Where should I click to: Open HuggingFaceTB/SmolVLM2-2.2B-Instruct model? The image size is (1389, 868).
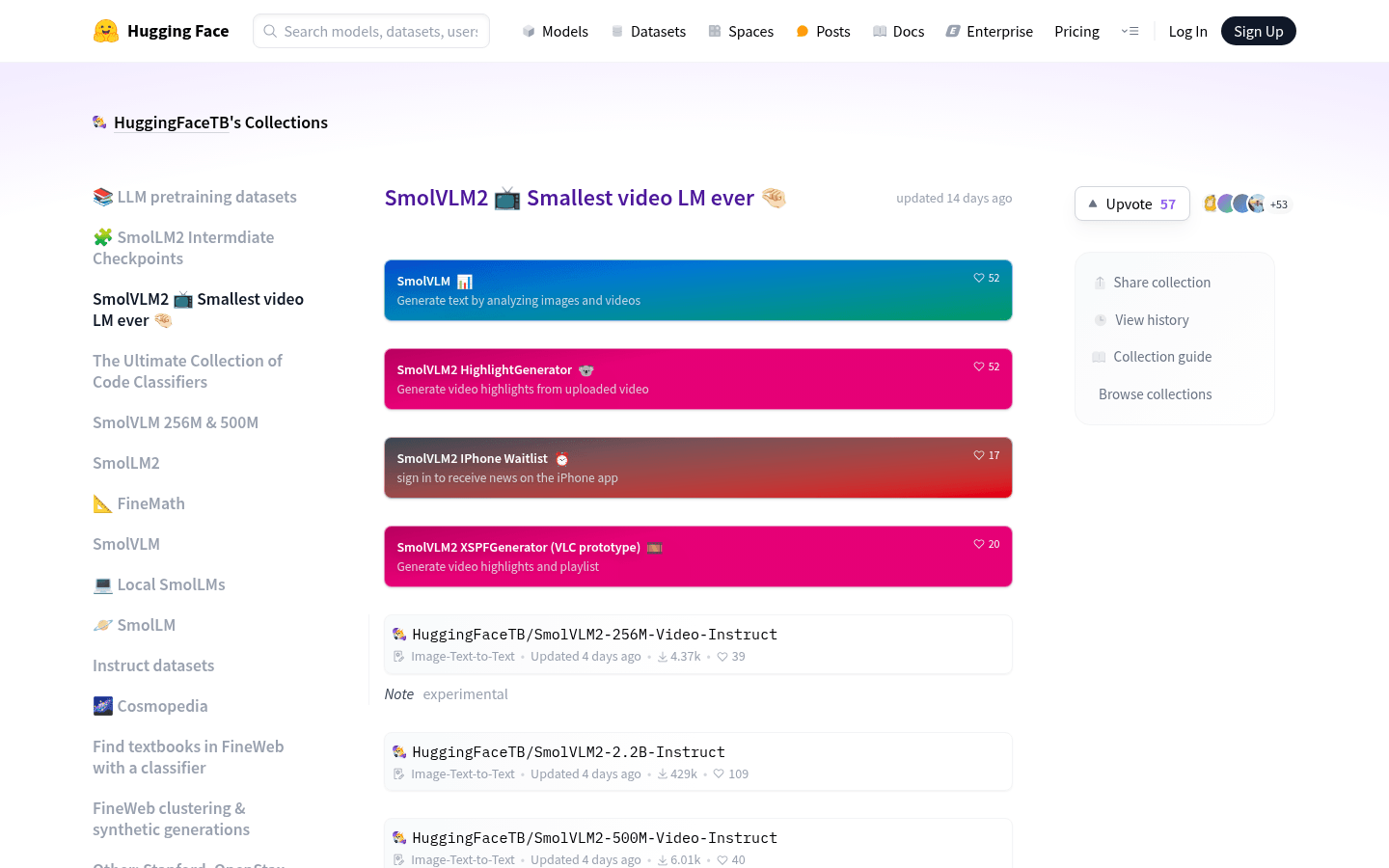point(568,752)
